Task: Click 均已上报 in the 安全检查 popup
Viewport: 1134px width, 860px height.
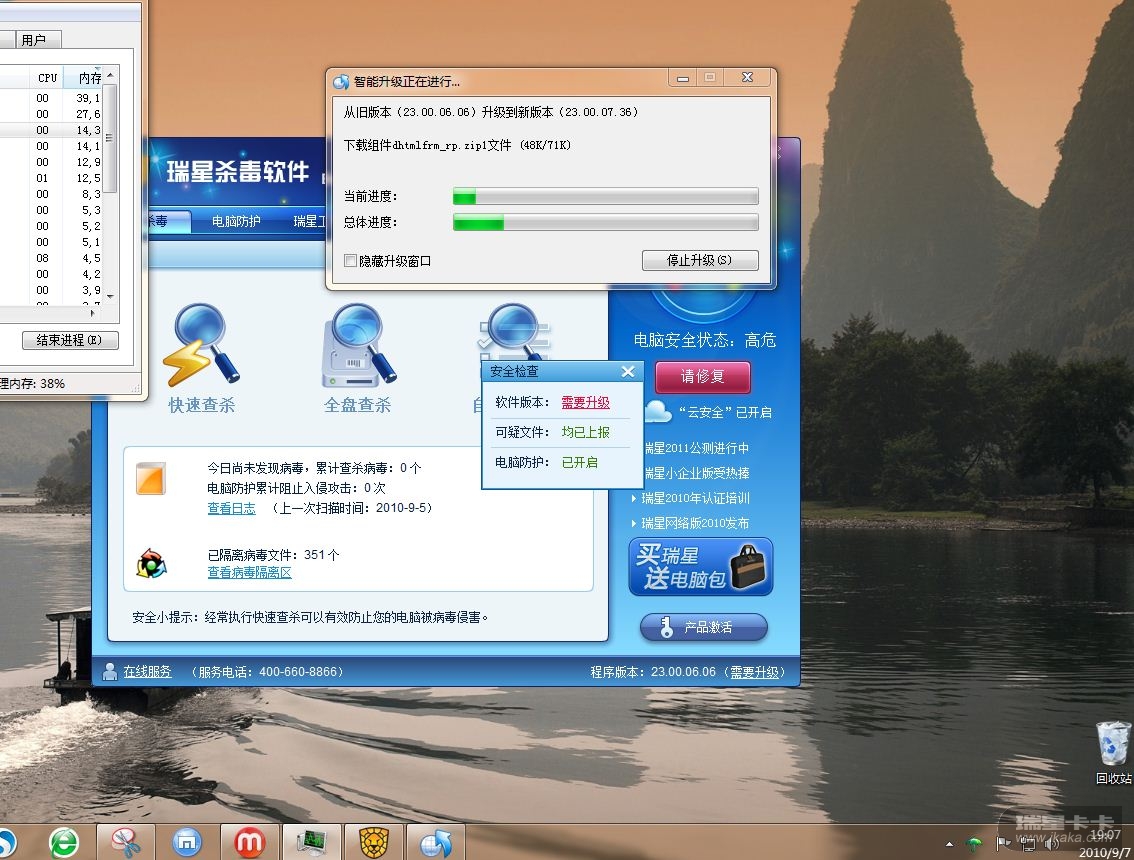Action: pyautogui.click(x=586, y=432)
